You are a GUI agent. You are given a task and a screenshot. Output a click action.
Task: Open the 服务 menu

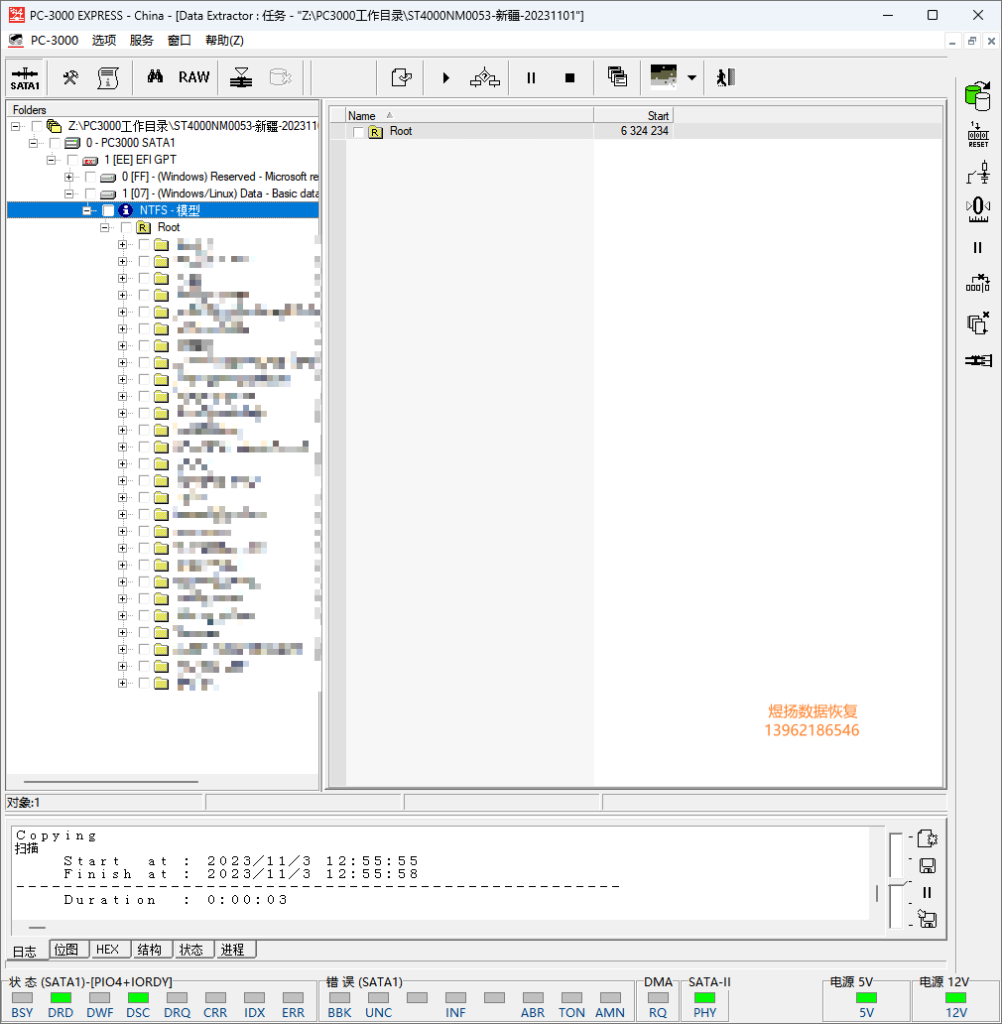[x=141, y=40]
